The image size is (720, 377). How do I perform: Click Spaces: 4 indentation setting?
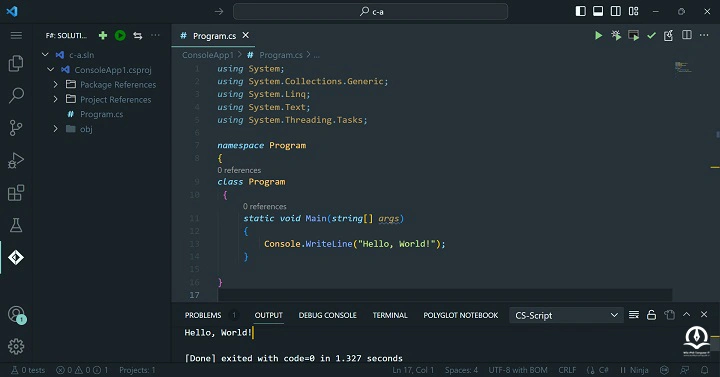(461, 370)
